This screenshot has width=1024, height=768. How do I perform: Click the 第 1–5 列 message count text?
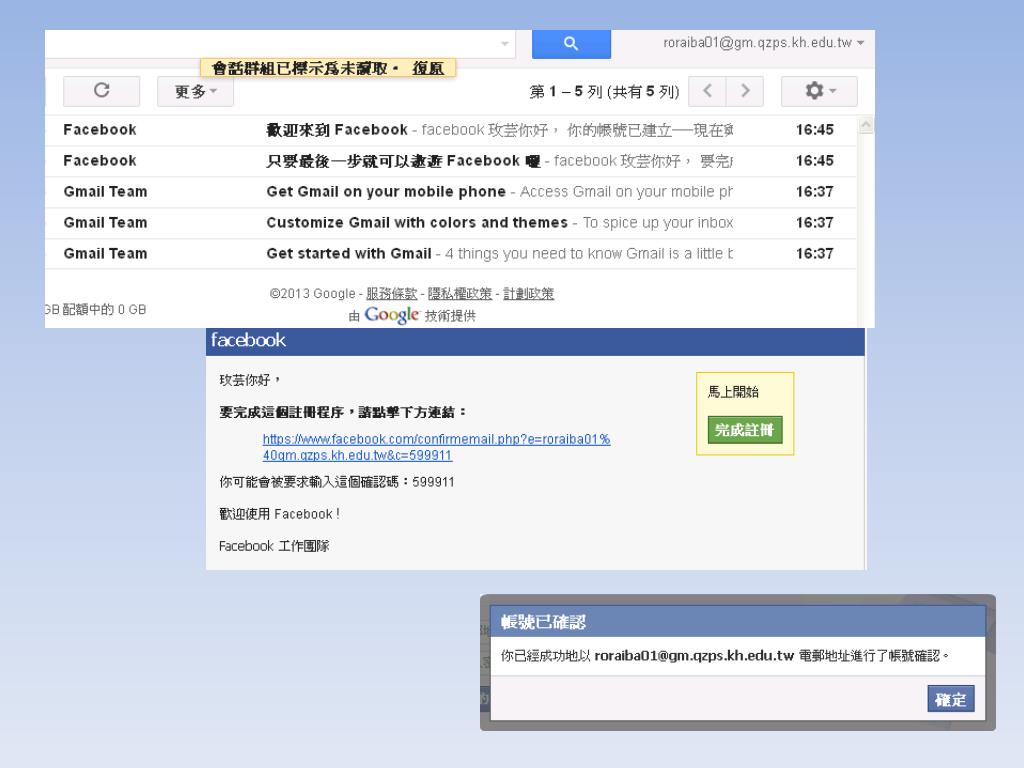(604, 91)
